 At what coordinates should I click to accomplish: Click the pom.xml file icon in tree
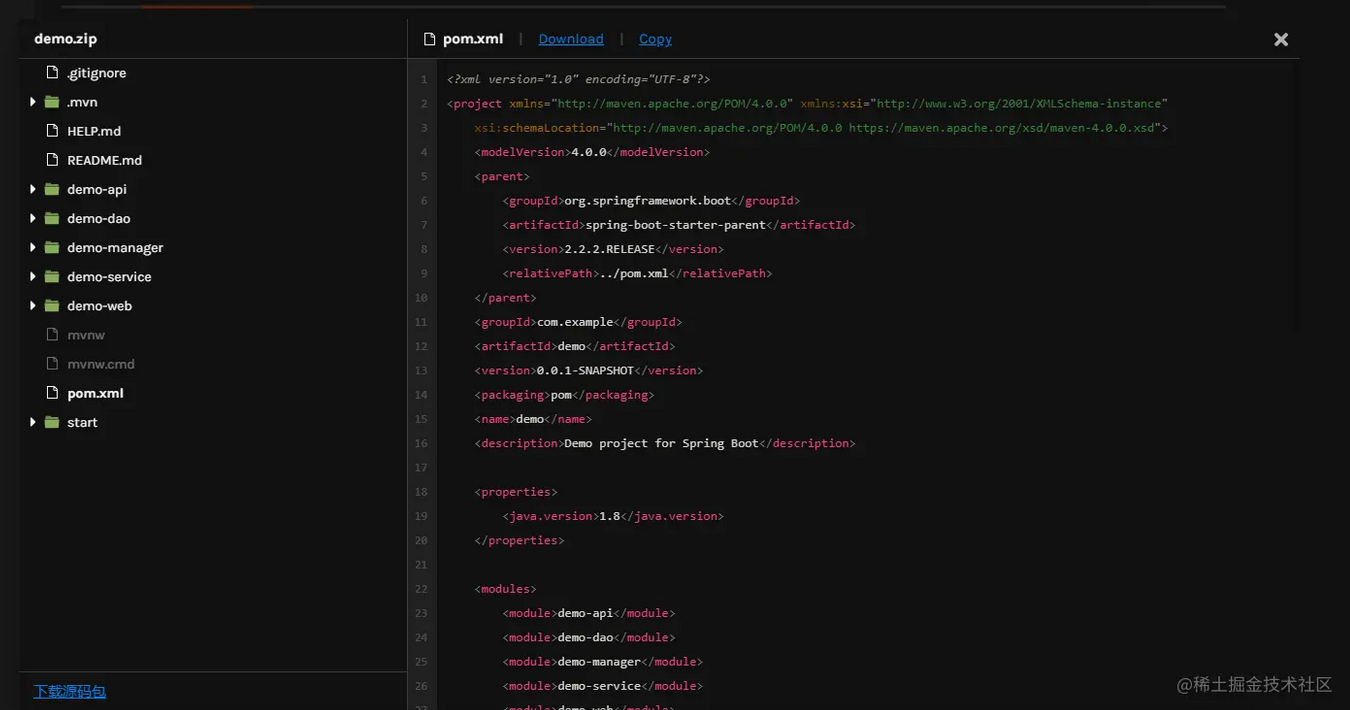click(52, 393)
